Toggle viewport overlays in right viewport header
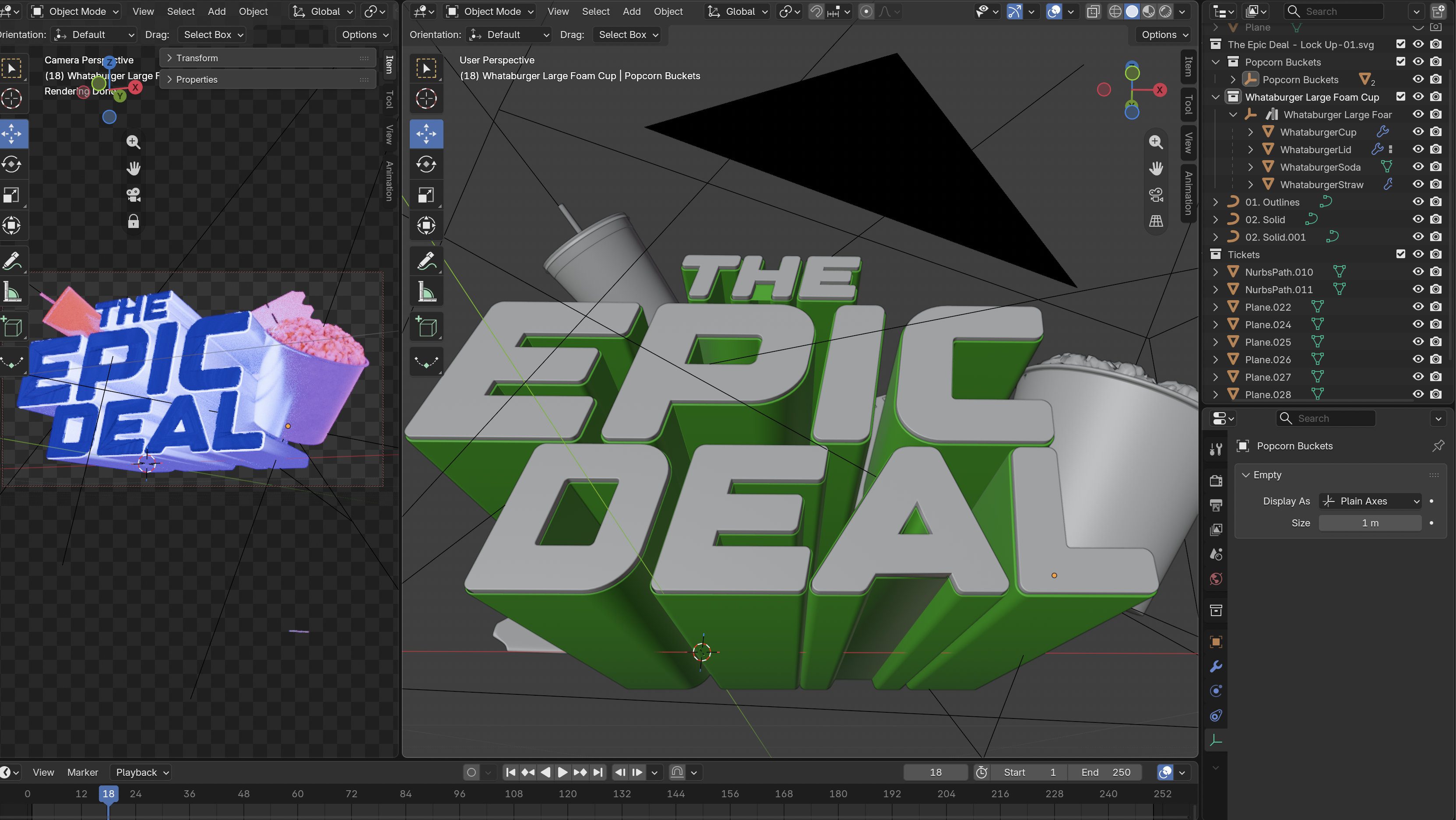This screenshot has width=1456, height=820. [1054, 11]
